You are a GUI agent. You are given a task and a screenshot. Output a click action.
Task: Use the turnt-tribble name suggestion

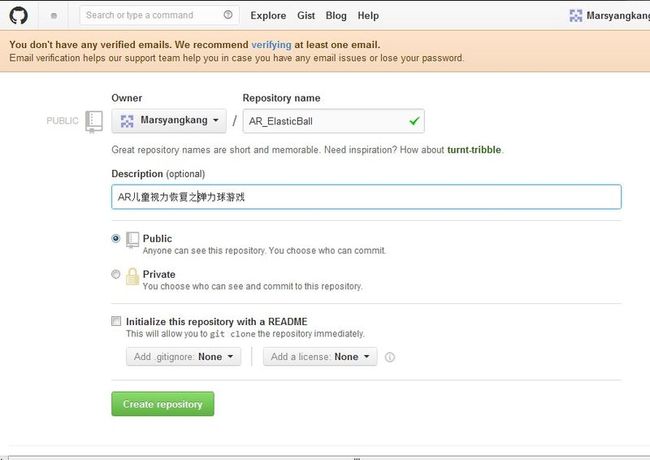click(x=474, y=150)
